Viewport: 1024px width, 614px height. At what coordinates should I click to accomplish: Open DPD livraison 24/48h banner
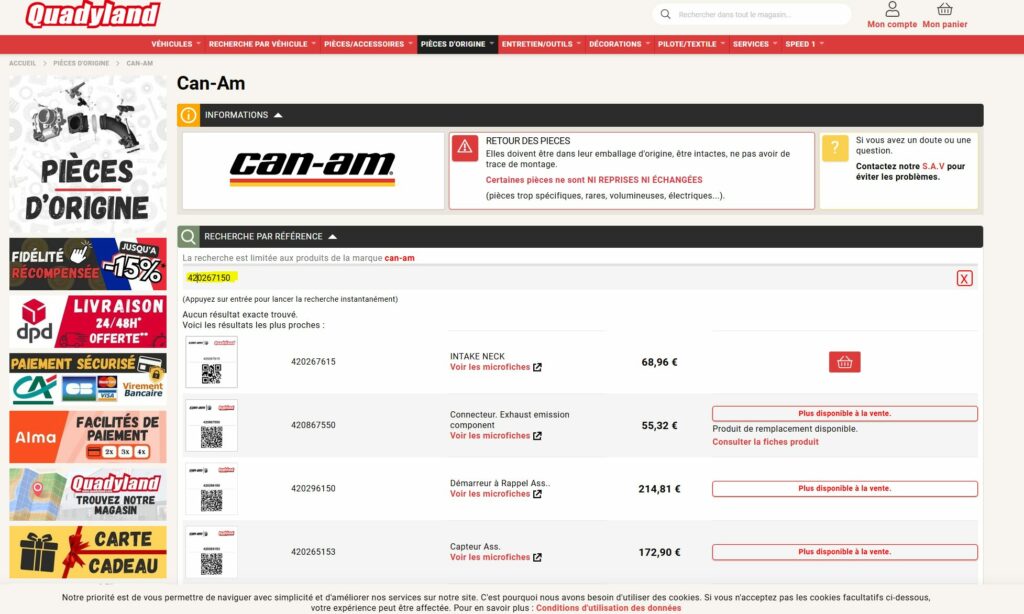tap(88, 321)
